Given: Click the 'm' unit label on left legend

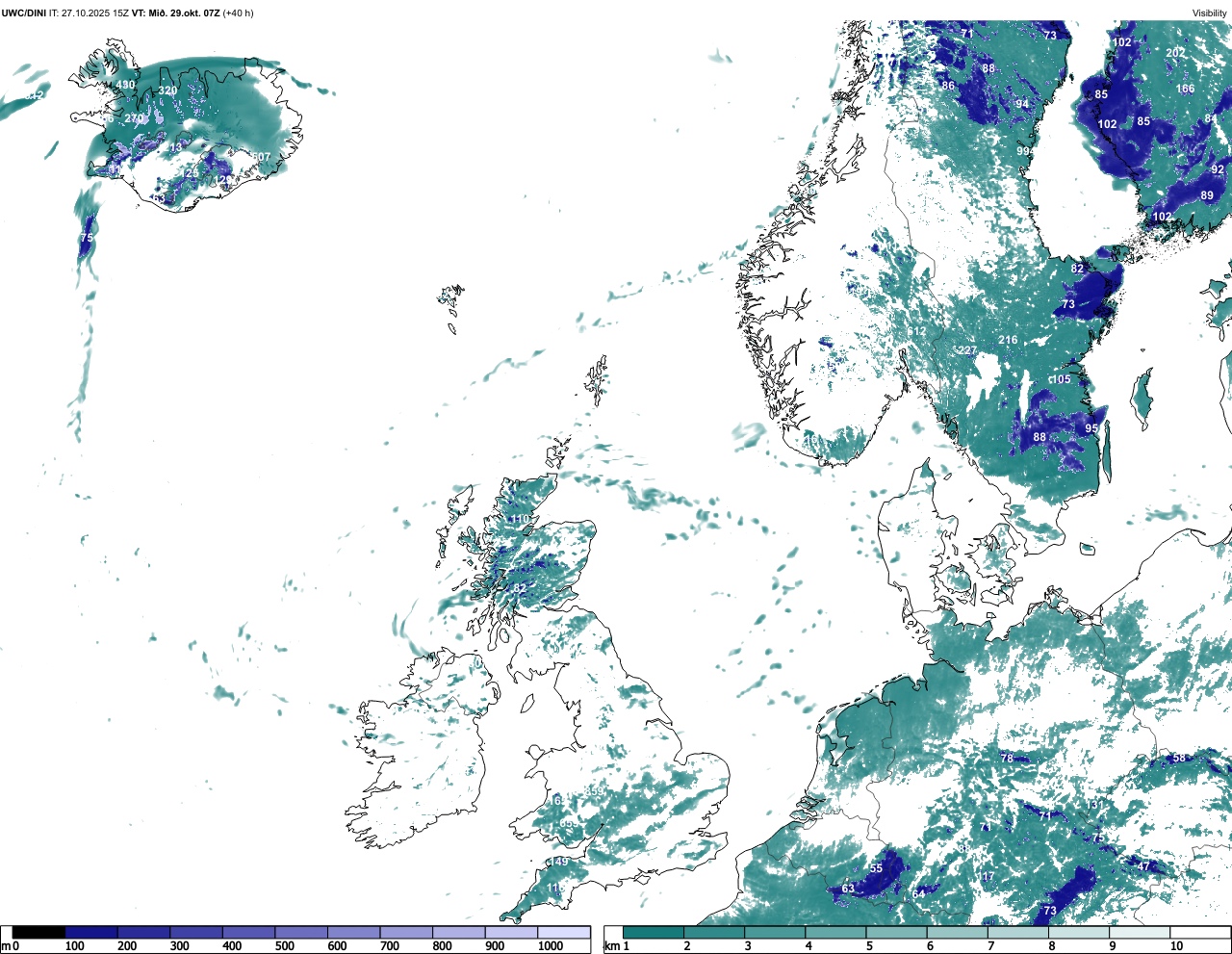Looking at the screenshot, I should (6, 946).
